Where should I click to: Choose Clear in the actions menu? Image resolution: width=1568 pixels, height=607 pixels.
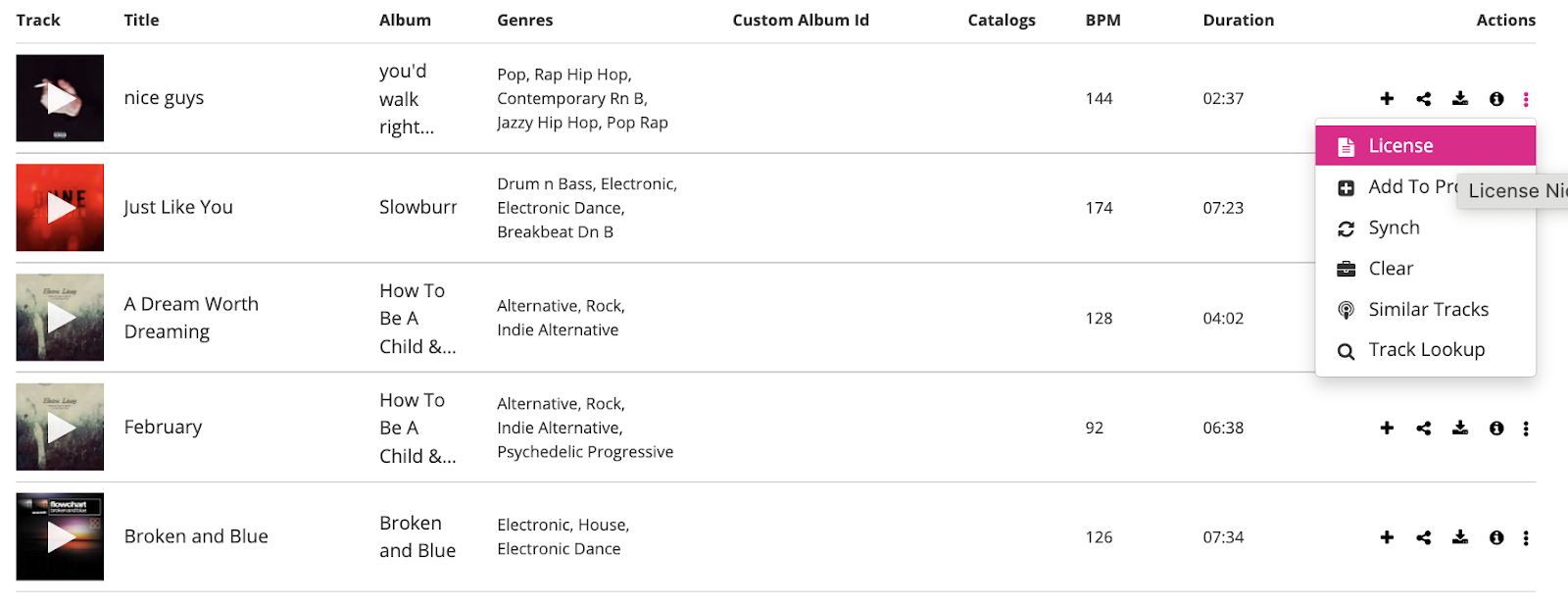click(x=1391, y=269)
